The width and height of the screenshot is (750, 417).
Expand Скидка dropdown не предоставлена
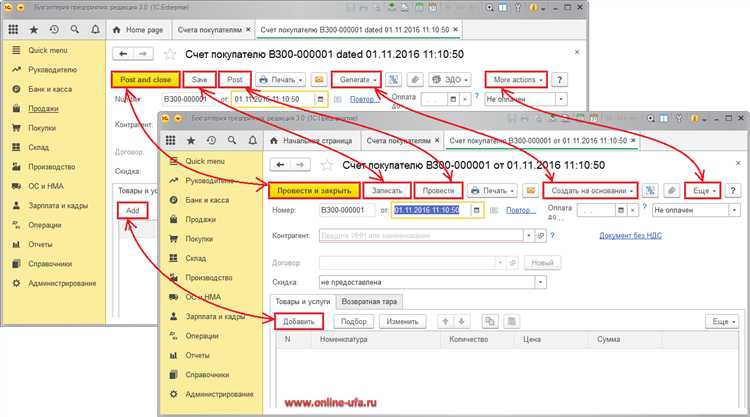pos(540,282)
